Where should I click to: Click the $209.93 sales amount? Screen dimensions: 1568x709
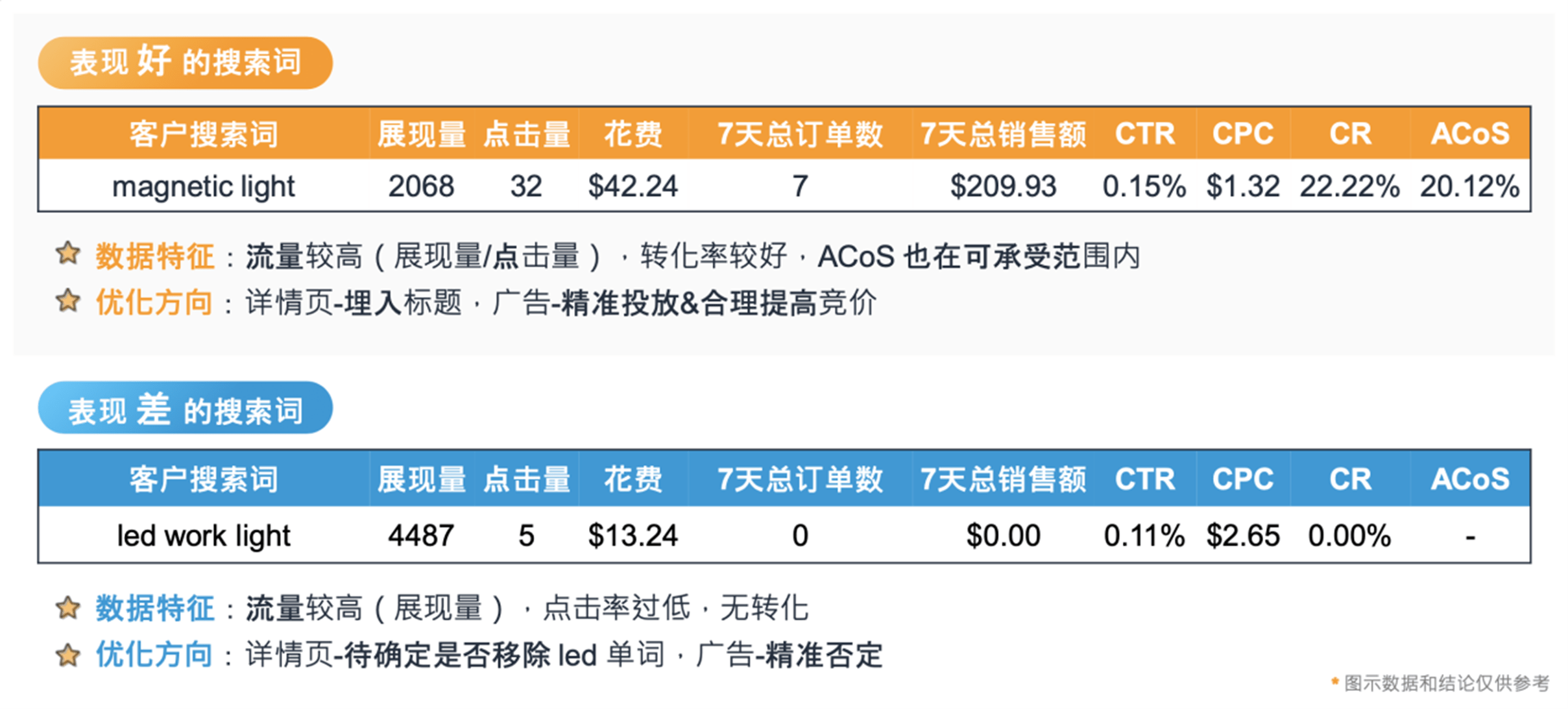click(1003, 187)
